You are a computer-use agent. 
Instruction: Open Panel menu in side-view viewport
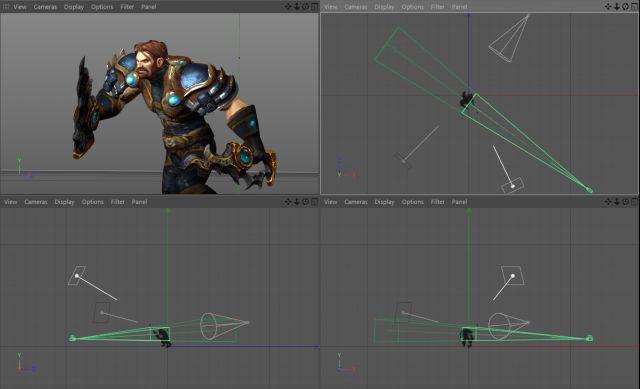click(x=139, y=202)
